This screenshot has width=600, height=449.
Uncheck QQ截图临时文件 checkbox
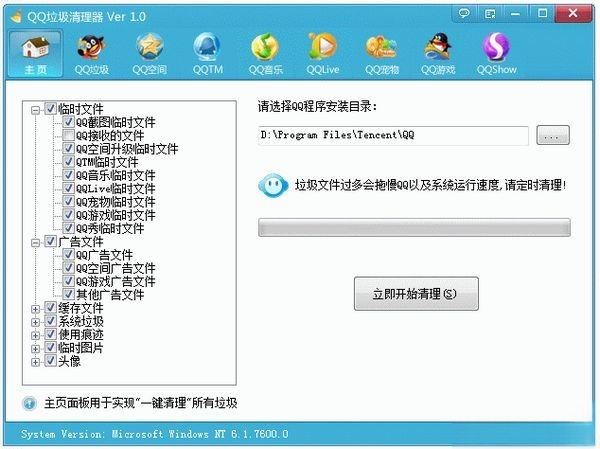click(68, 122)
